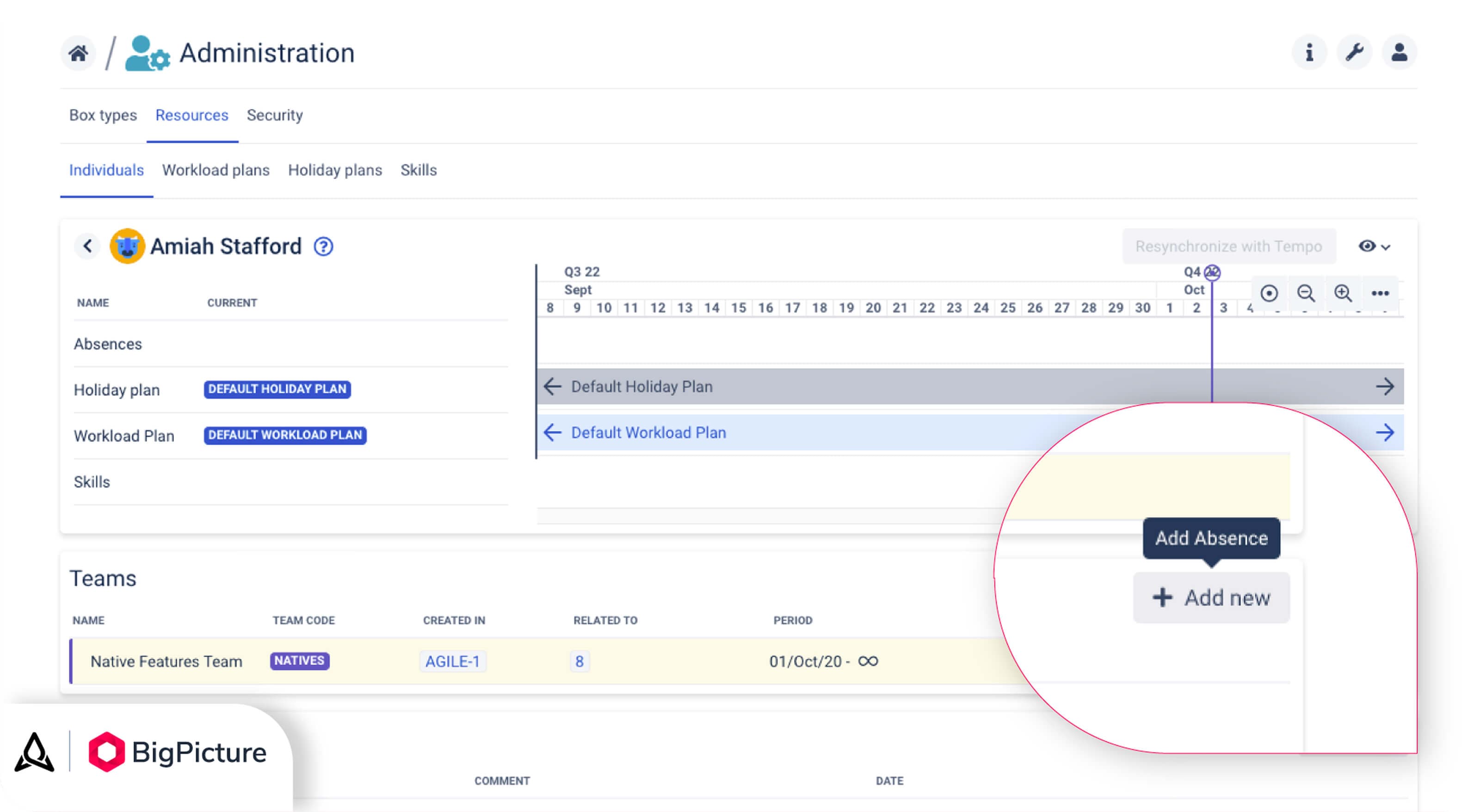Open timeline more options ellipsis
Viewport: 1480px width, 812px height.
[1380, 294]
